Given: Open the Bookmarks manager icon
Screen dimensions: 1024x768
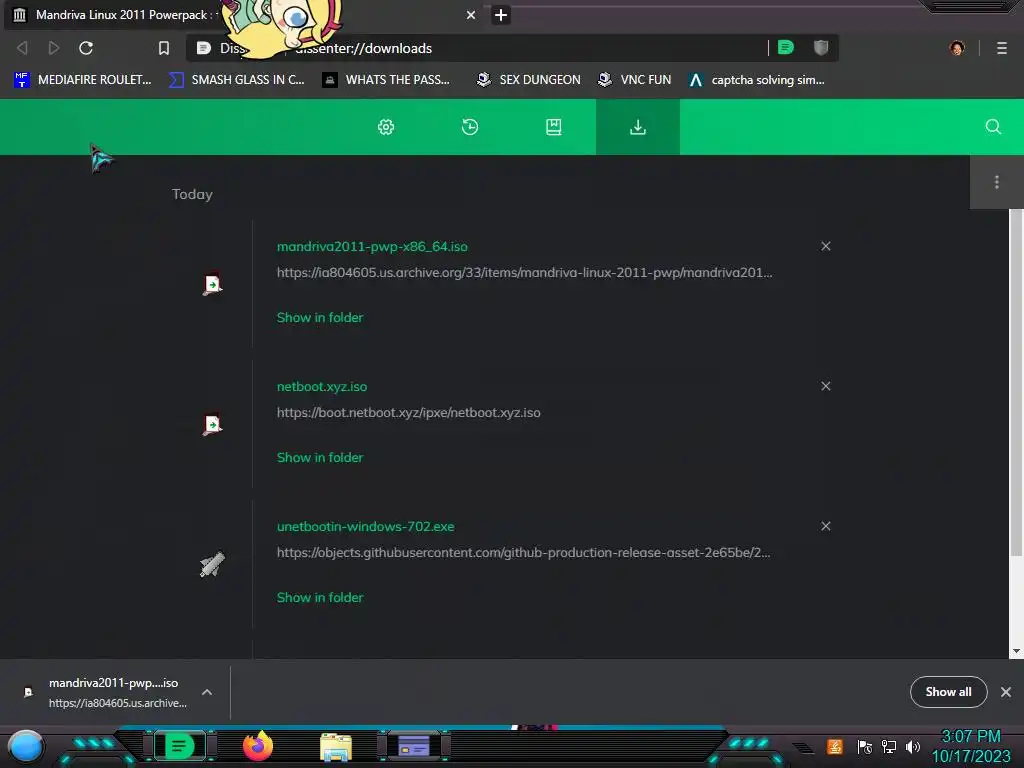Looking at the screenshot, I should [x=554, y=127].
